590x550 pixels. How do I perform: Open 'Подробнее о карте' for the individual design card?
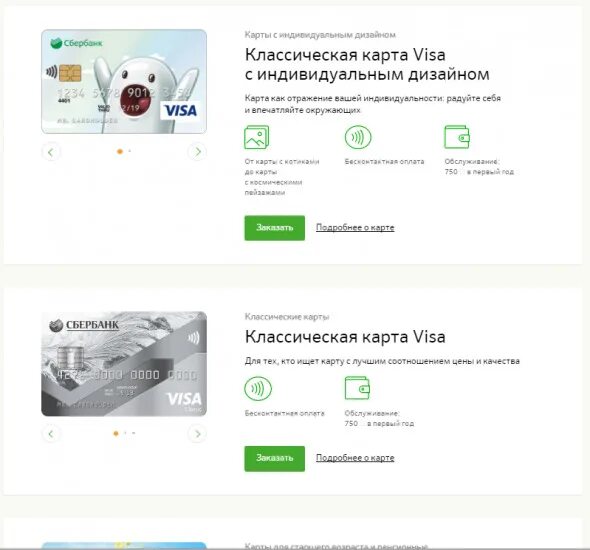tap(355, 228)
